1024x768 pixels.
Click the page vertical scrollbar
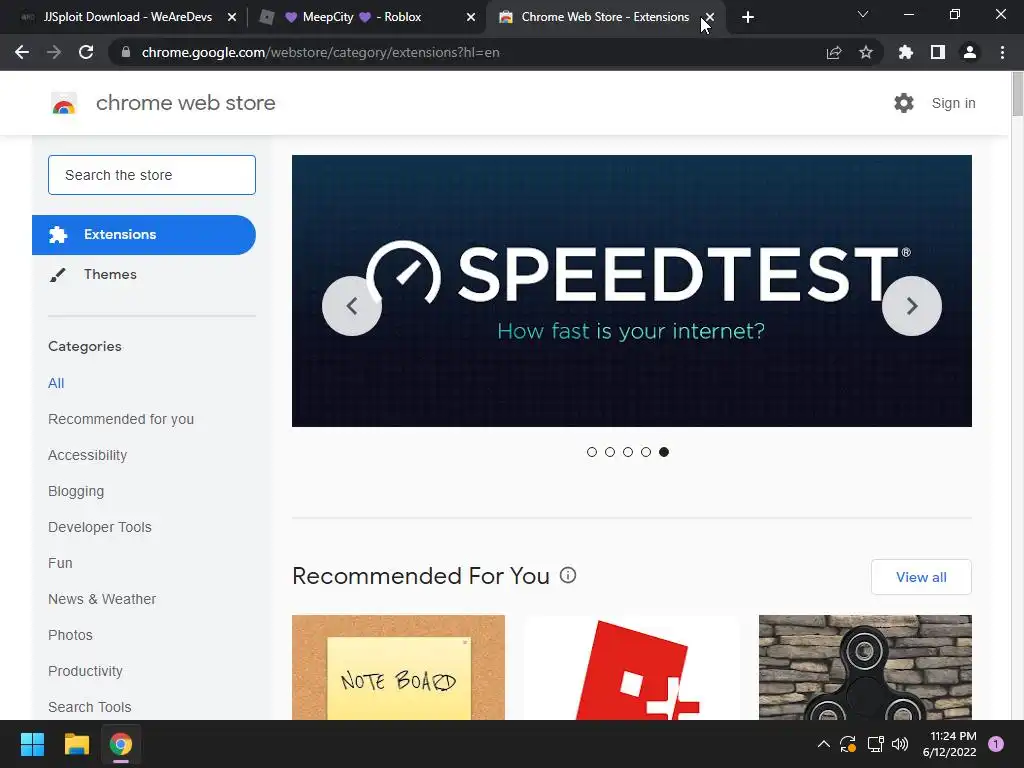pyautogui.click(x=1017, y=95)
